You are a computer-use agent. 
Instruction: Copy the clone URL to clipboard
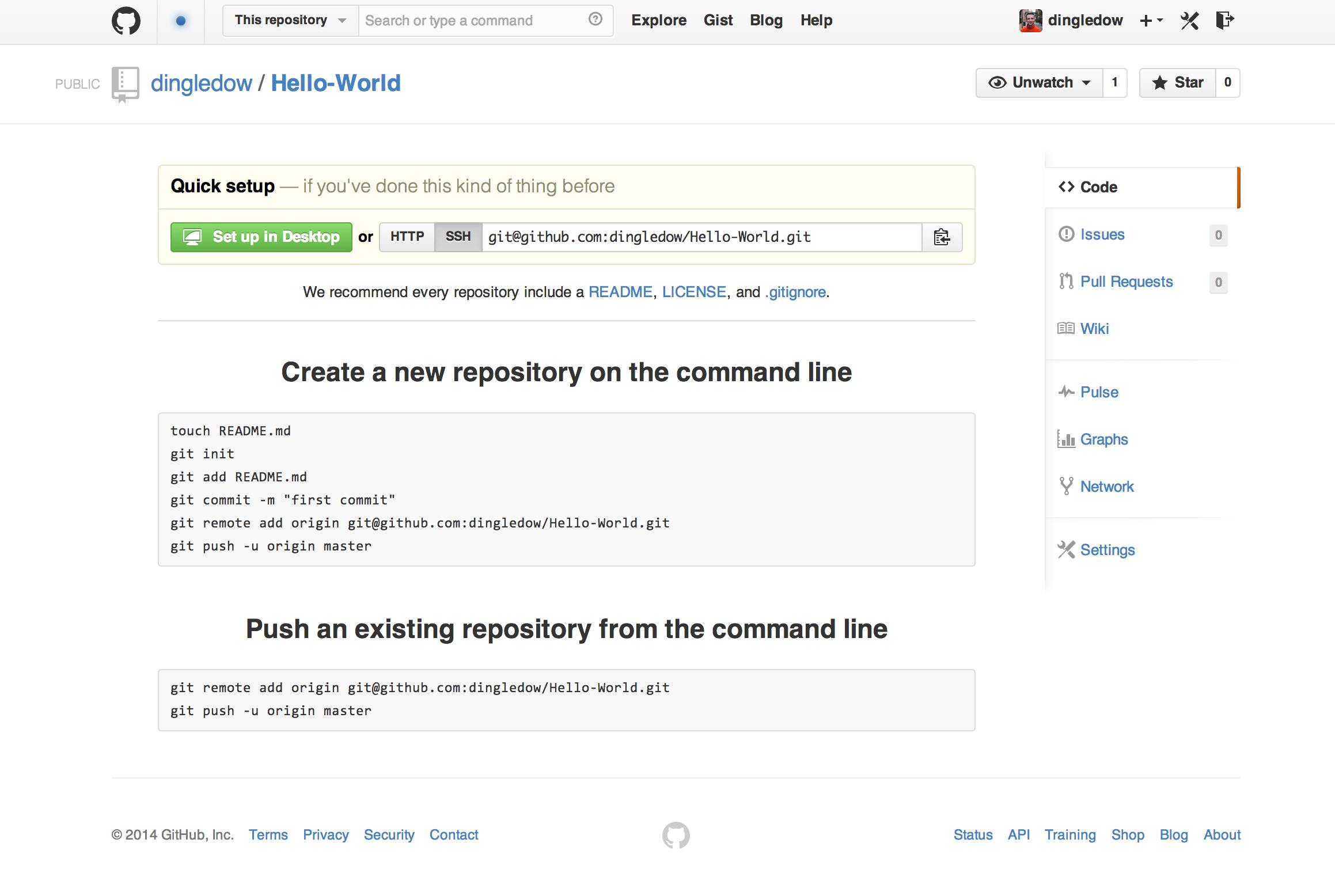942,237
